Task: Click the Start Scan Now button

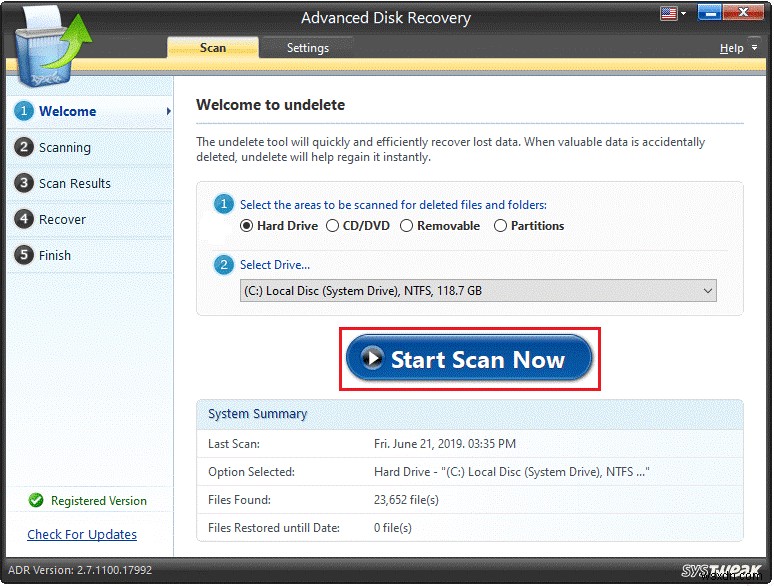Action: (469, 358)
